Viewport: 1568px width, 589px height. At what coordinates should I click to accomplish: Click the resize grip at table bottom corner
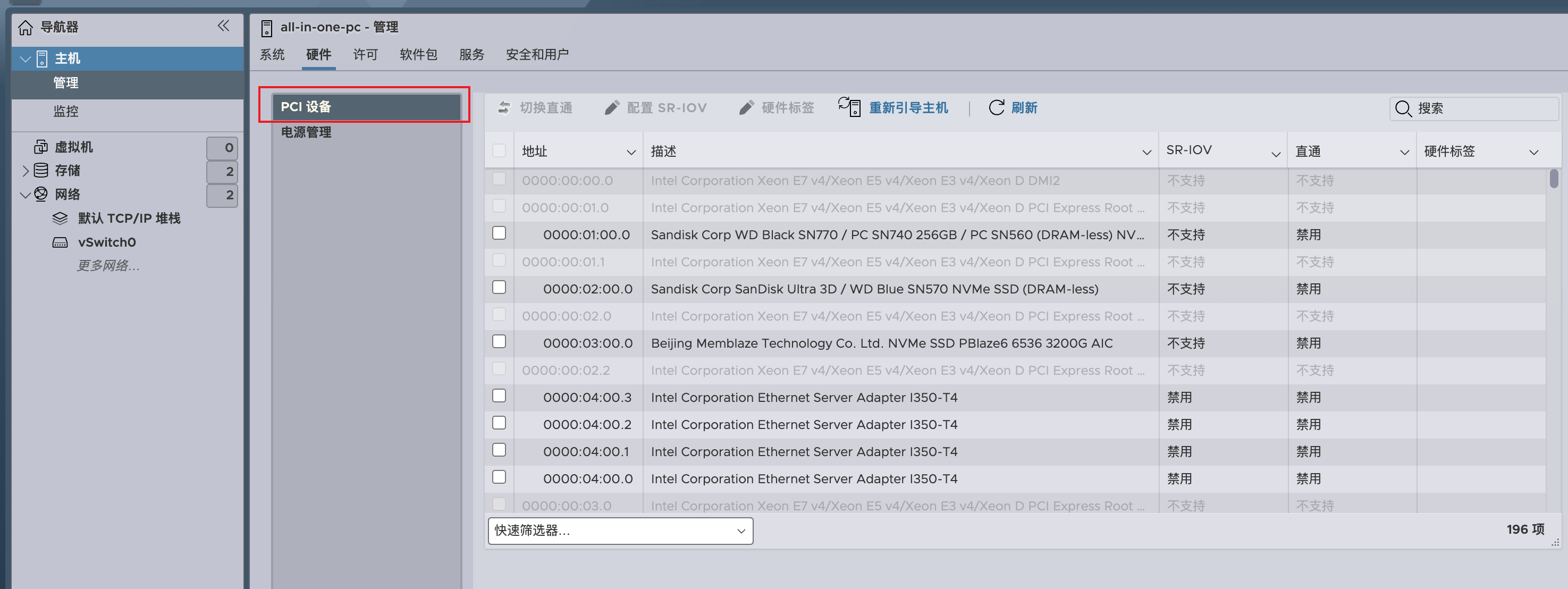(x=1555, y=542)
